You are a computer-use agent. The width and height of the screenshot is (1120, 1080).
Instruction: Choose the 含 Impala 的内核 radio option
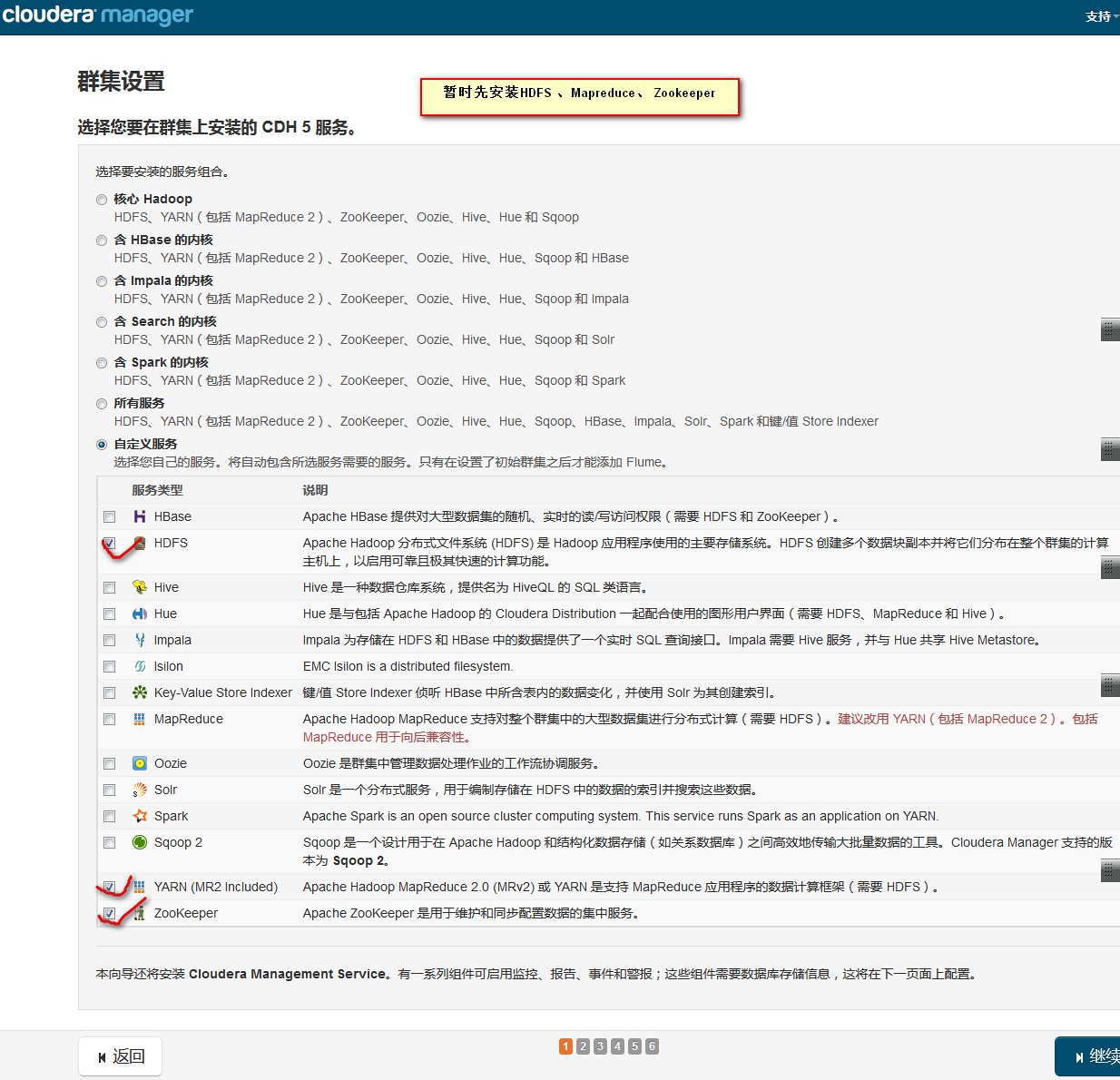pyautogui.click(x=102, y=281)
